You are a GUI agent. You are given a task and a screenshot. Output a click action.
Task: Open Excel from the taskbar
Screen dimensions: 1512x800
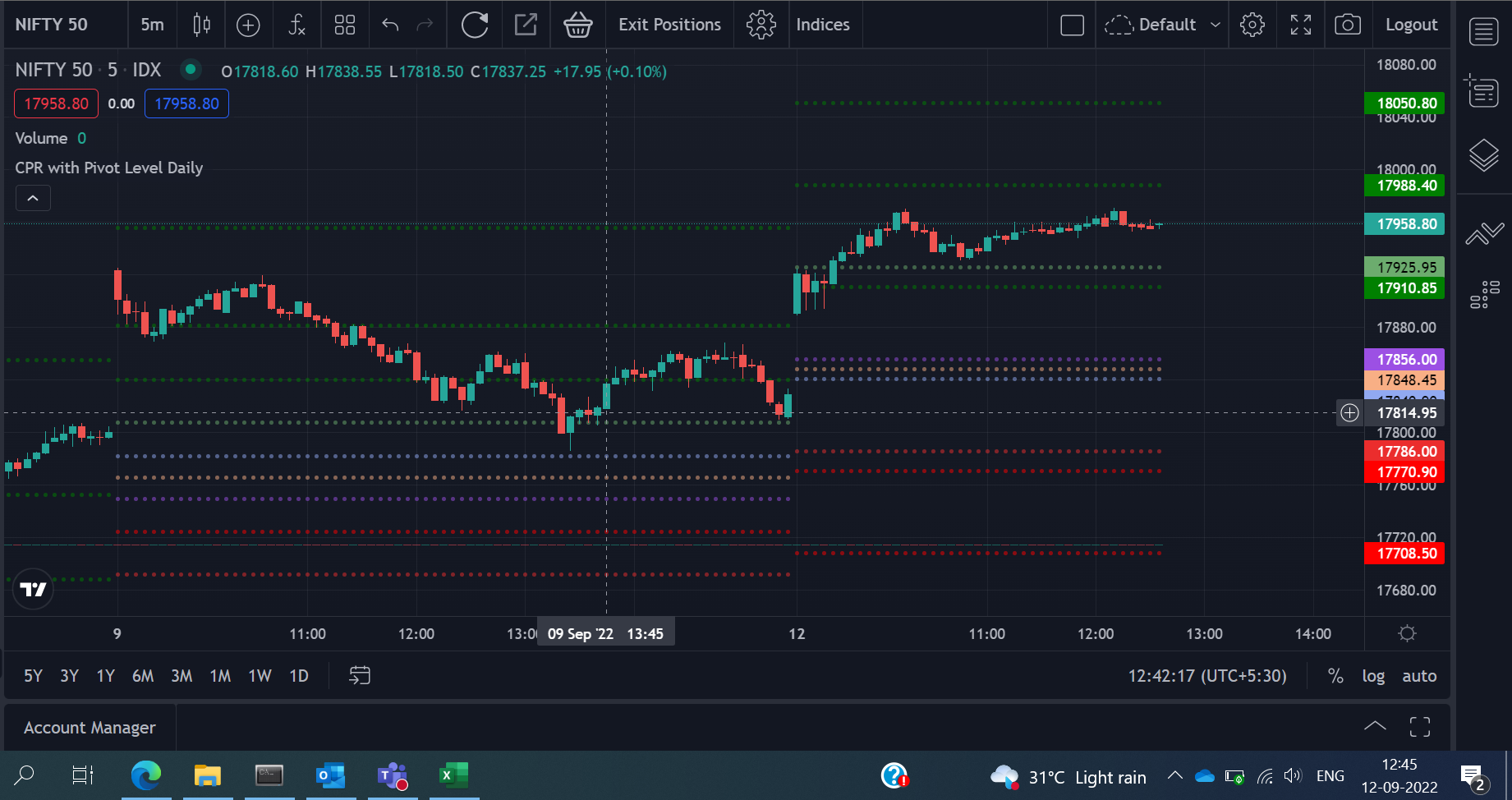[453, 775]
